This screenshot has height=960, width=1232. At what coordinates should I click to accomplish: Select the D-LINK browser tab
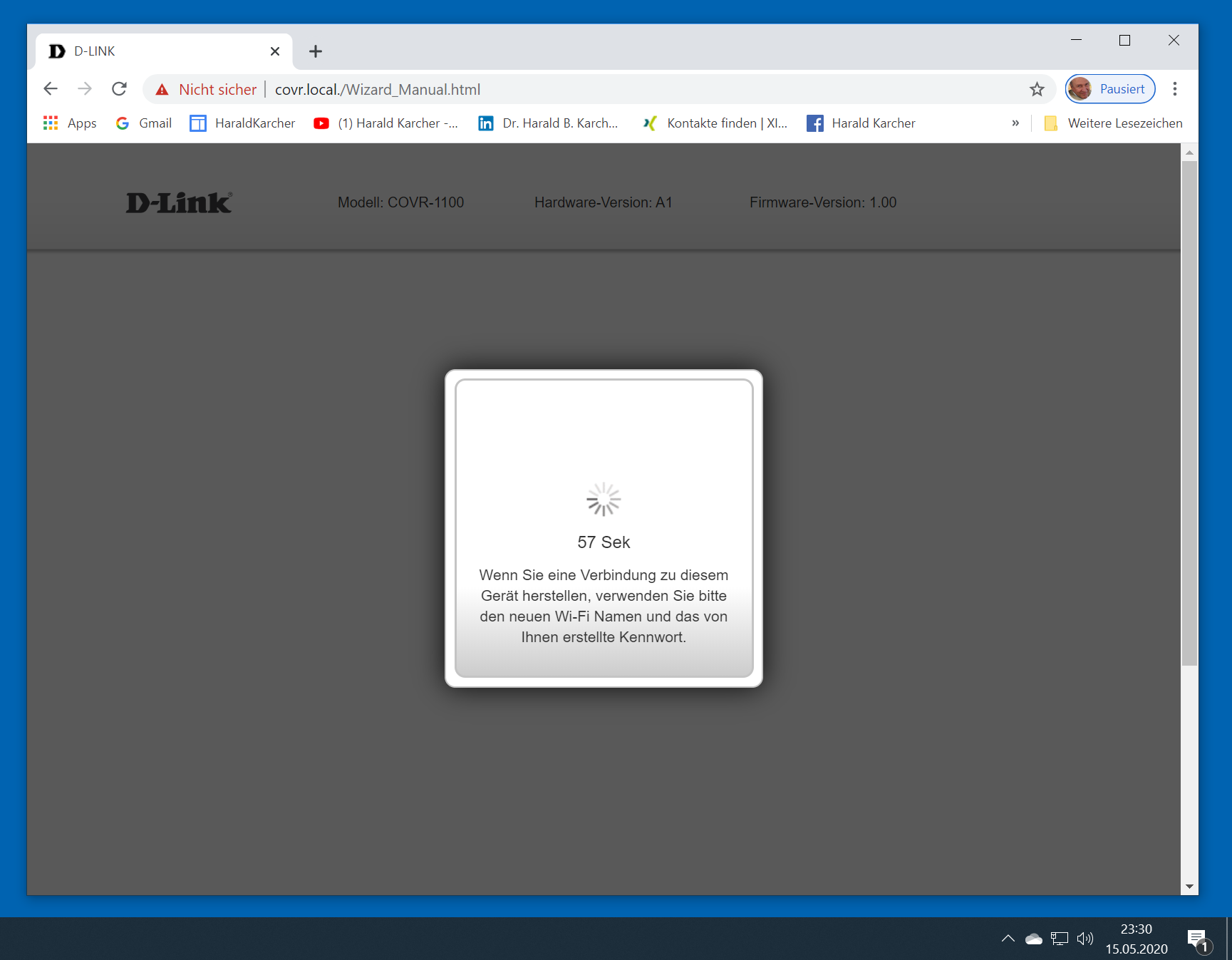pyautogui.click(x=164, y=51)
